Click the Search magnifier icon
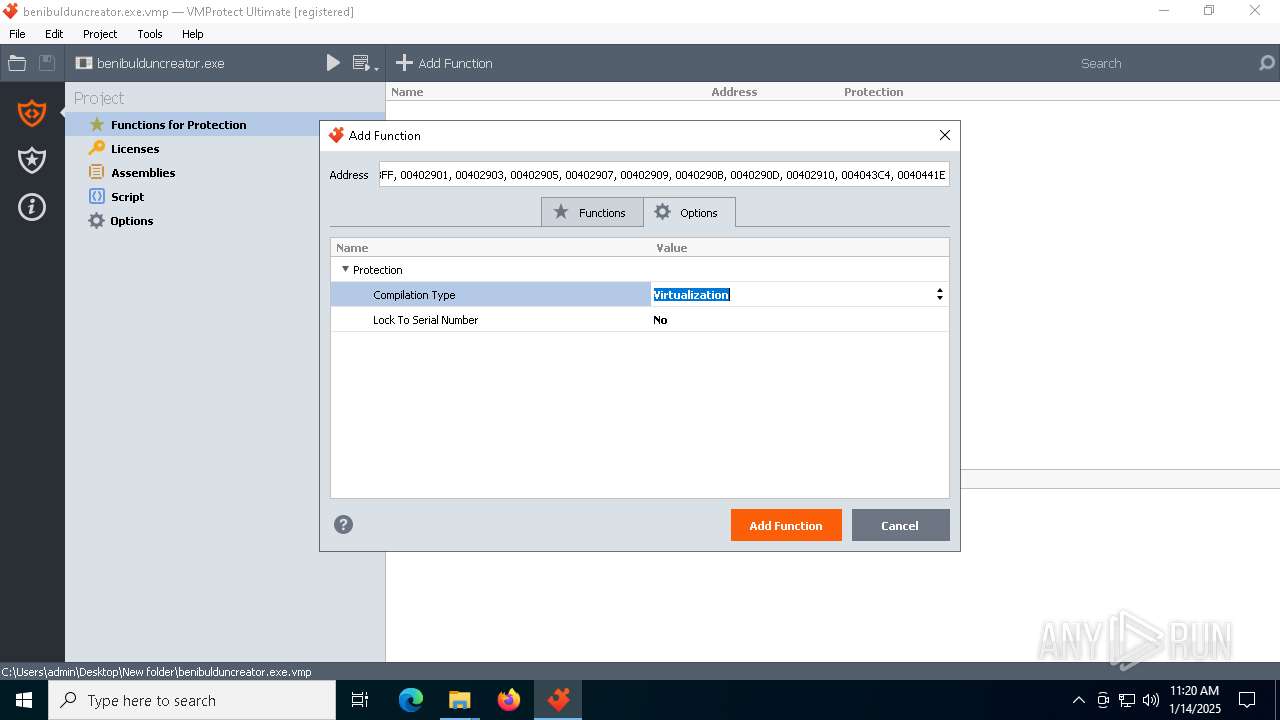Image resolution: width=1280 pixels, height=720 pixels. coord(1267,63)
